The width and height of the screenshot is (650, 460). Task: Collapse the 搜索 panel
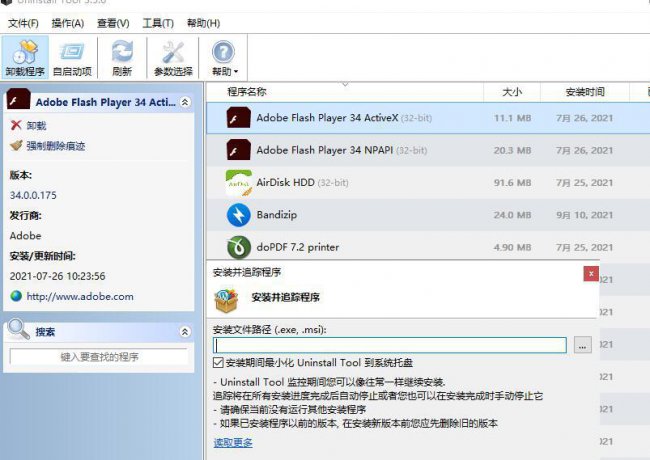coord(185,332)
